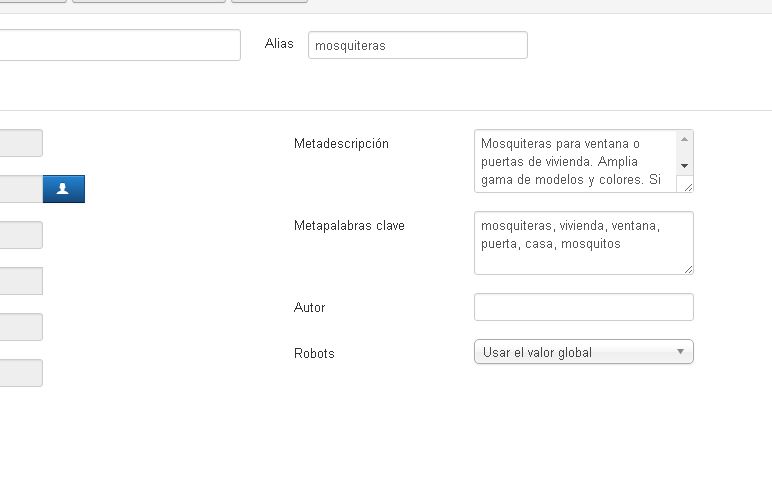This screenshot has height=498, width=772.
Task: Click the Metadescripción resize handle corner
Action: click(x=688, y=187)
